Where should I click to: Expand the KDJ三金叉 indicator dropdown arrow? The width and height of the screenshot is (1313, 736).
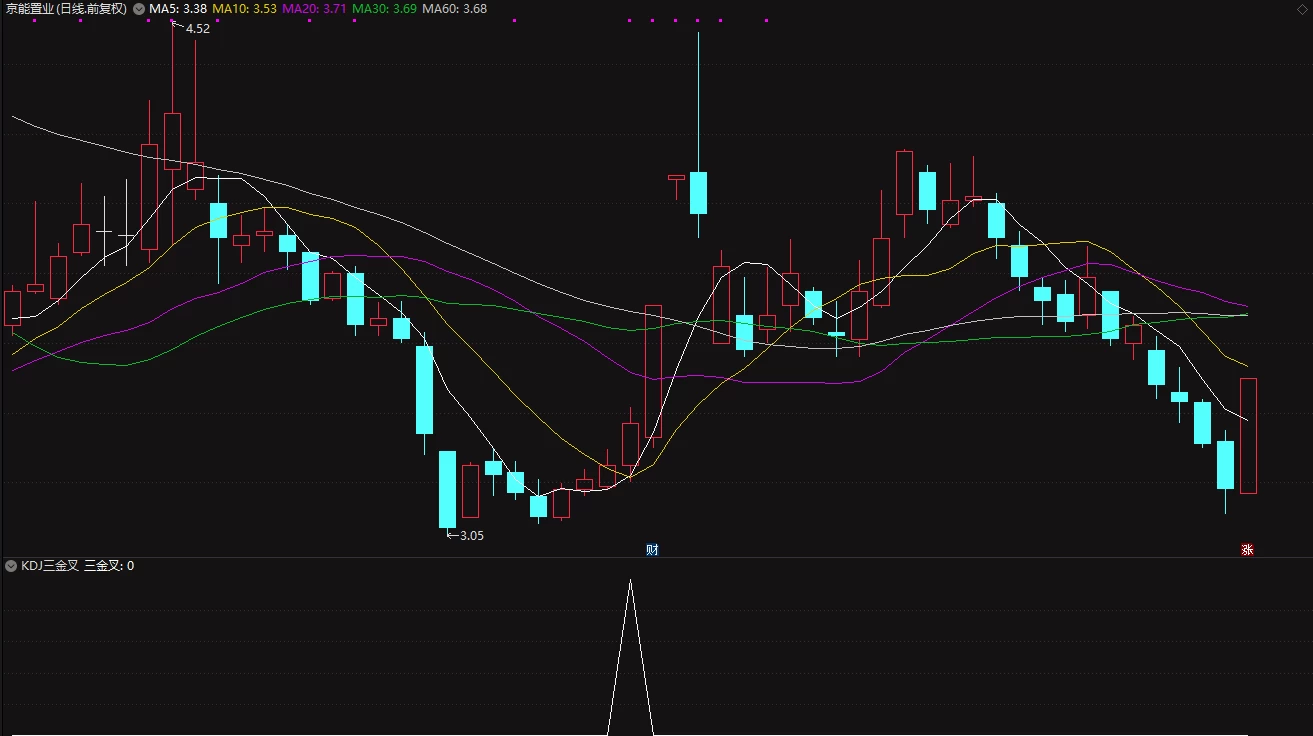click(x=11, y=566)
